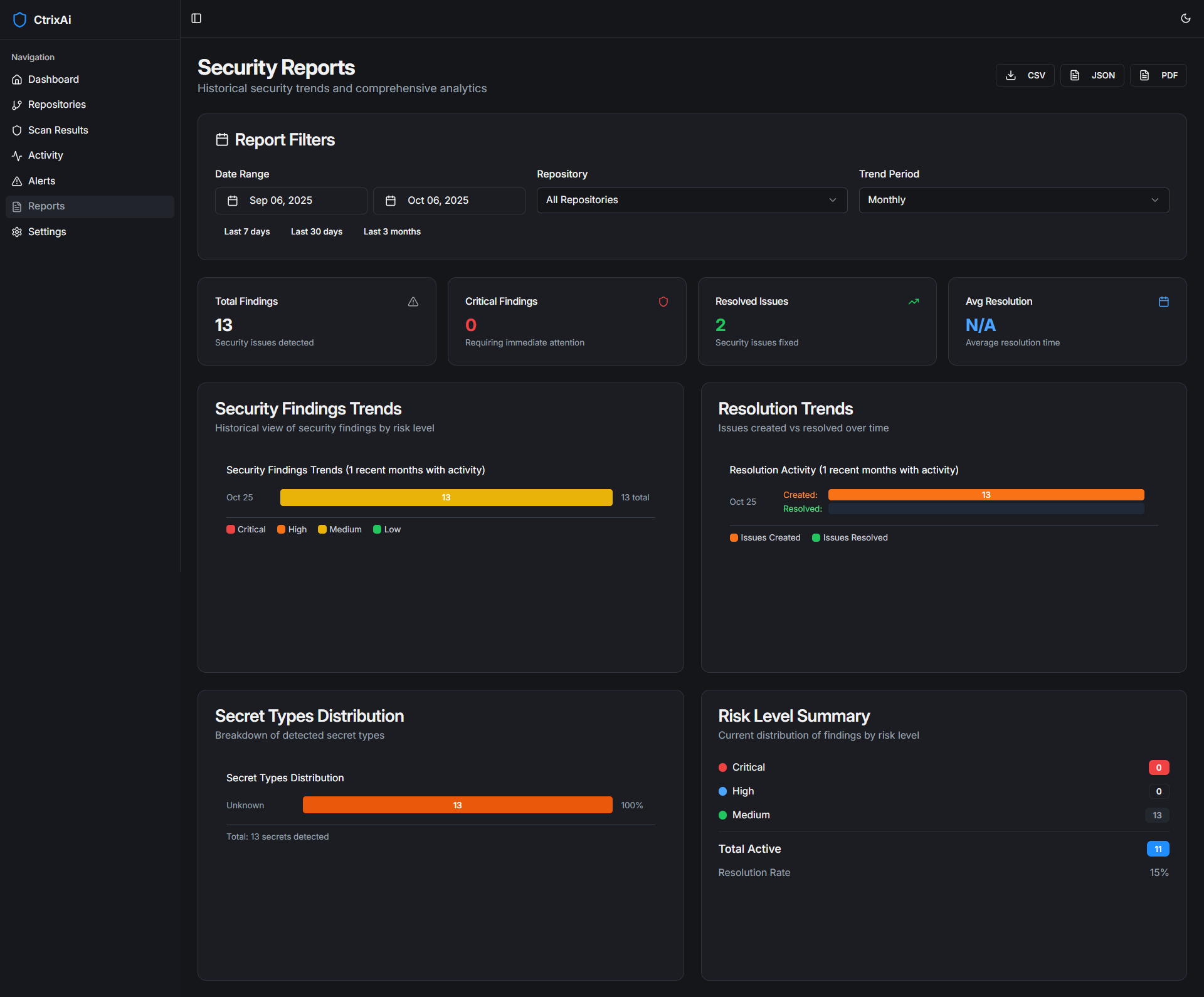
Task: Open the All Repositories dropdown
Action: point(692,200)
